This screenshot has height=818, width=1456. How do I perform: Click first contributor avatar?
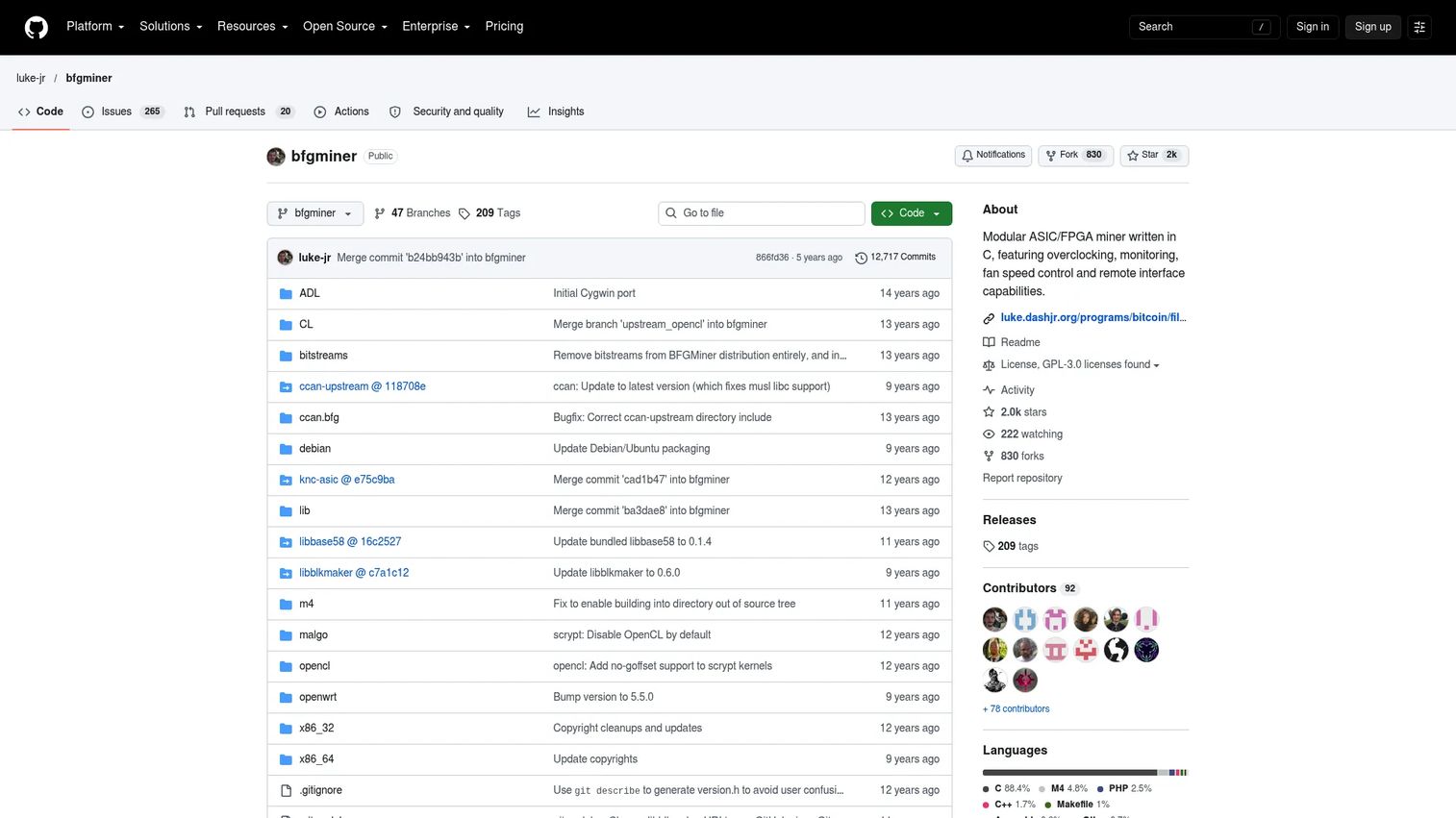[x=995, y=619]
